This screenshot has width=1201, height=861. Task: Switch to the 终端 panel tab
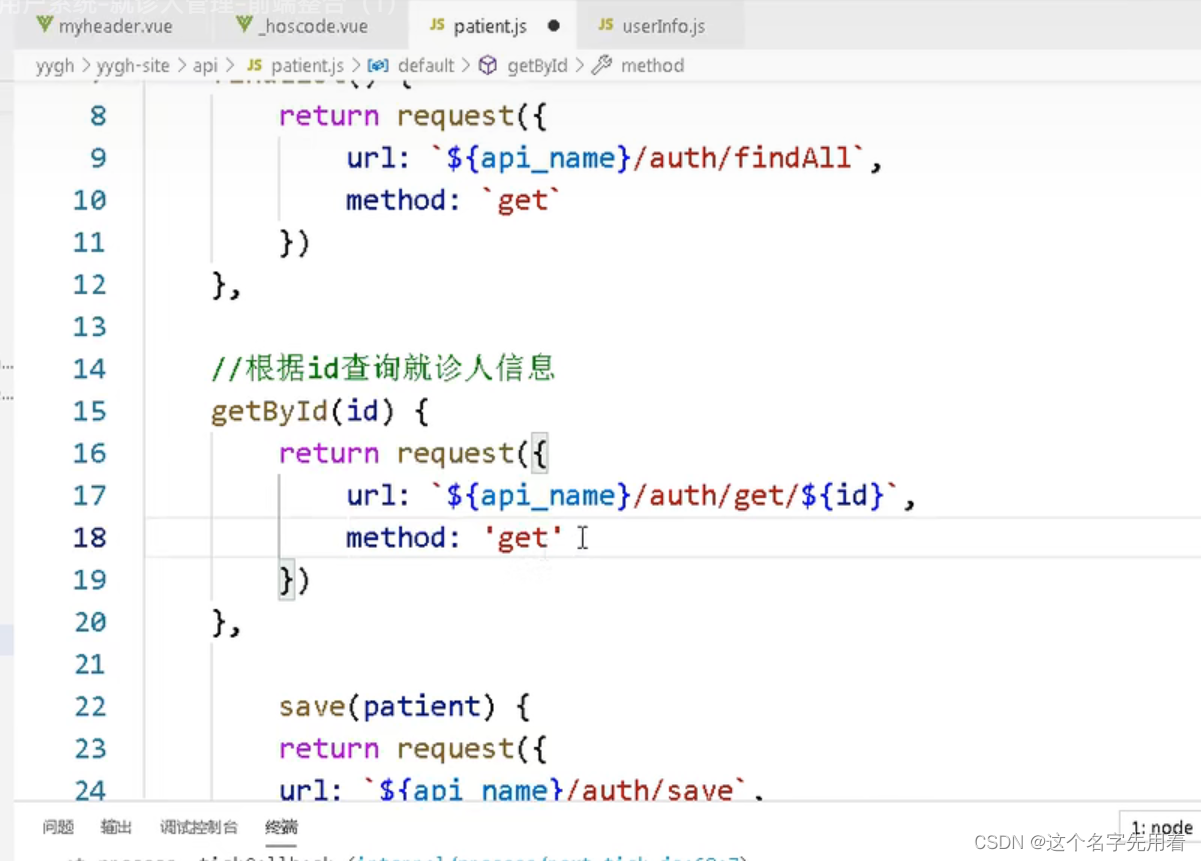click(281, 827)
